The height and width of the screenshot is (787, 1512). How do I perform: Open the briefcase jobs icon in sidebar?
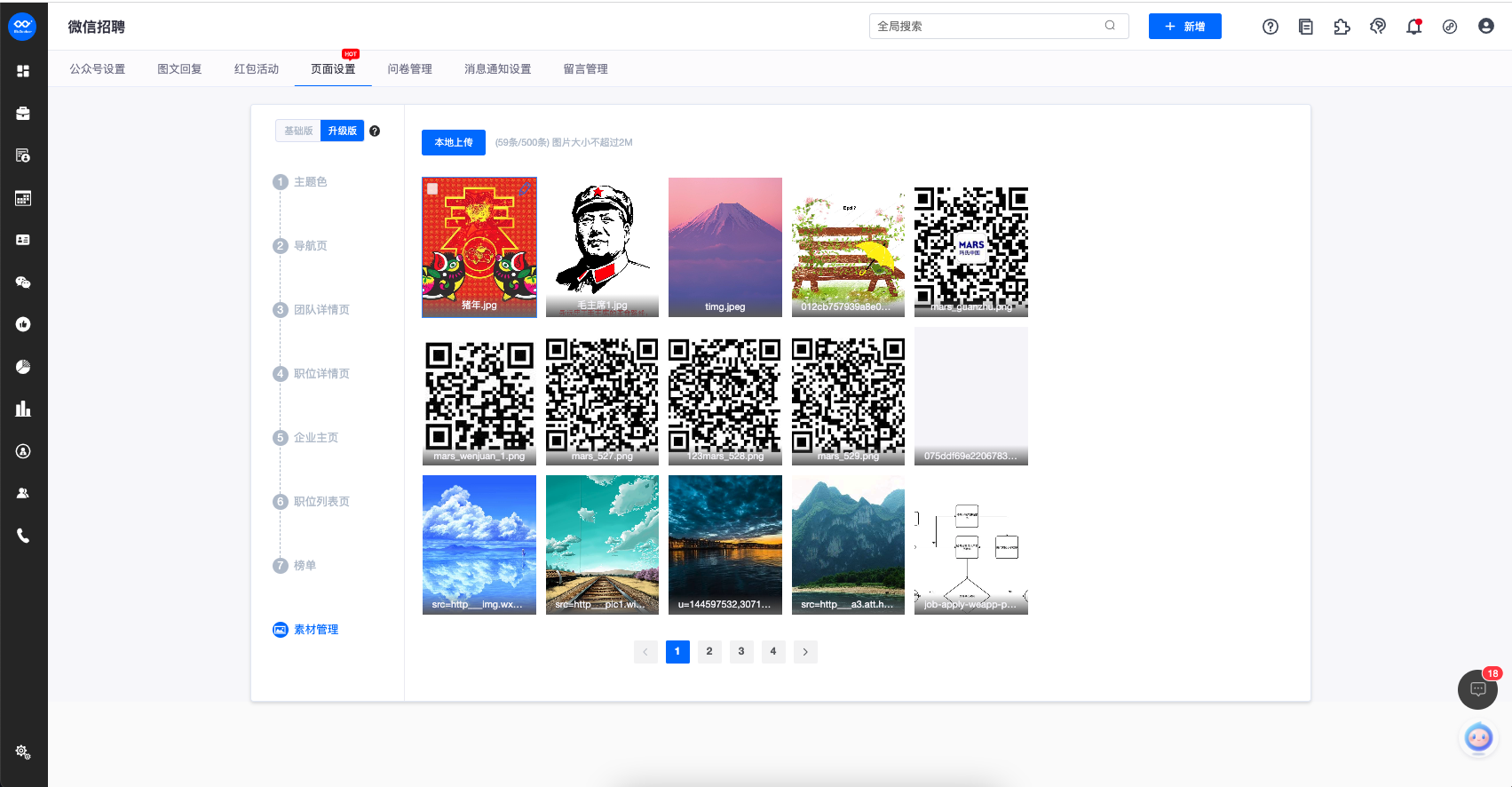pyautogui.click(x=23, y=113)
